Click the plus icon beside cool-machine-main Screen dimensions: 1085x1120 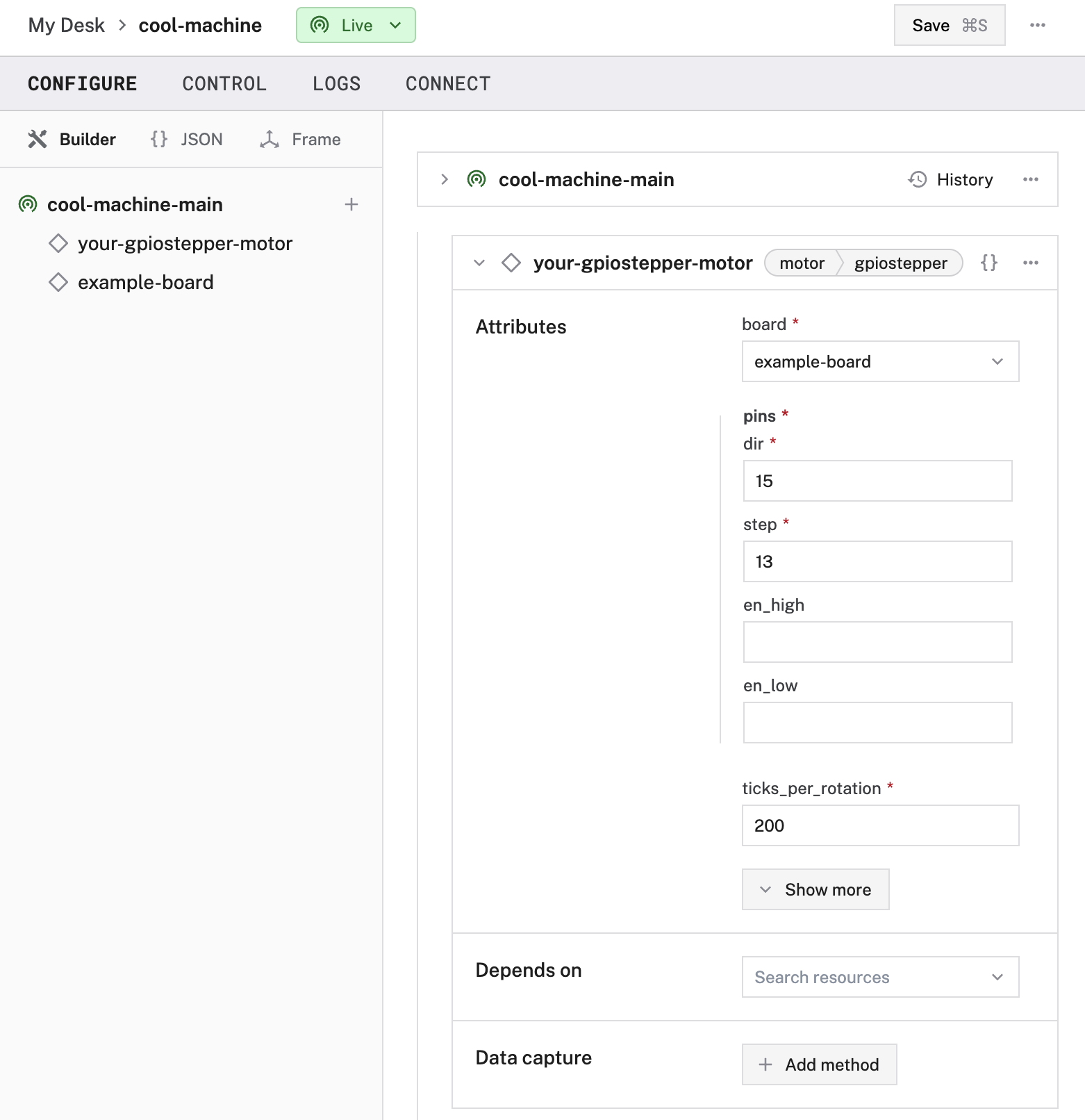click(351, 204)
